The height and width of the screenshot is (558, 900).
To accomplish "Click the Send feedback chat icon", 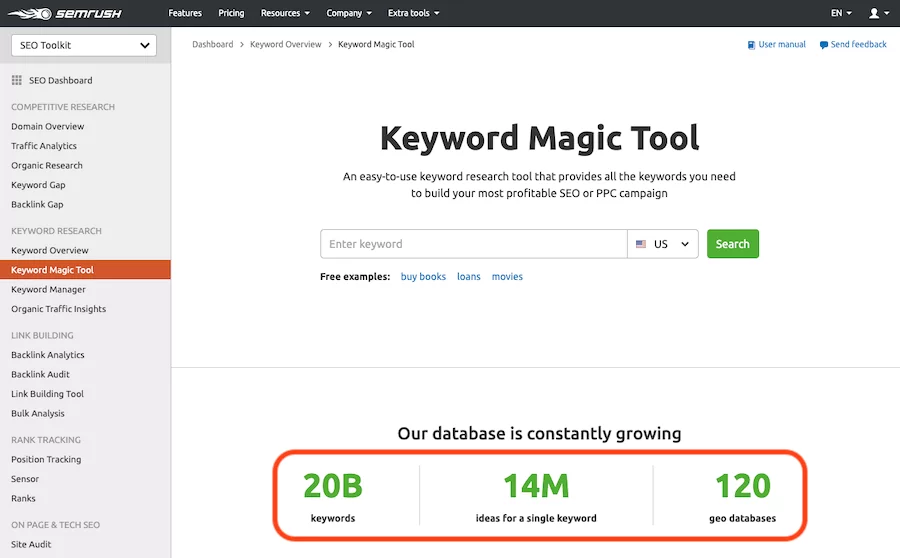I will click(x=824, y=45).
